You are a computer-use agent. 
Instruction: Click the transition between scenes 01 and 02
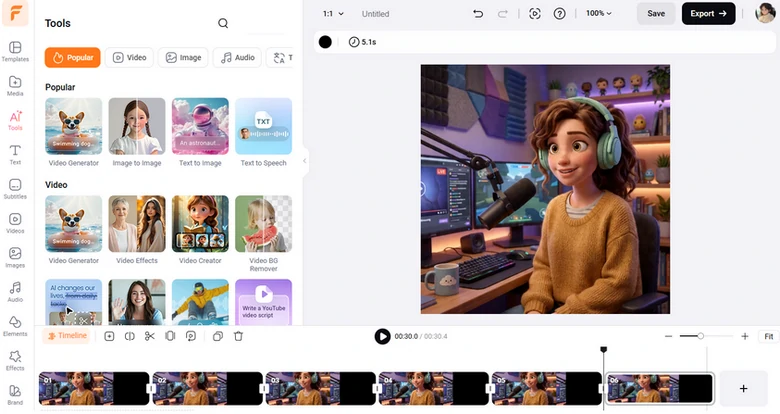click(x=151, y=389)
